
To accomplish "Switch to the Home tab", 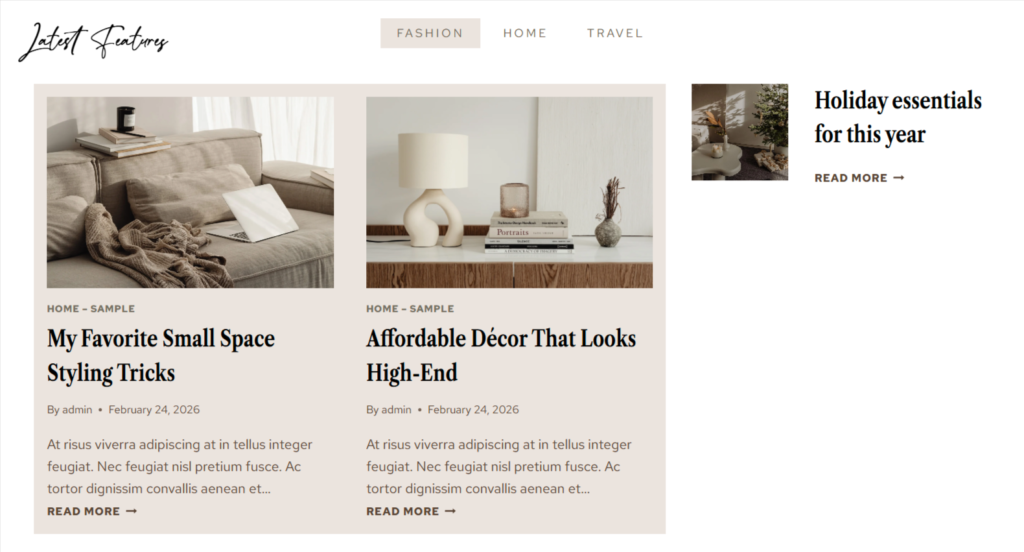I will coord(524,33).
